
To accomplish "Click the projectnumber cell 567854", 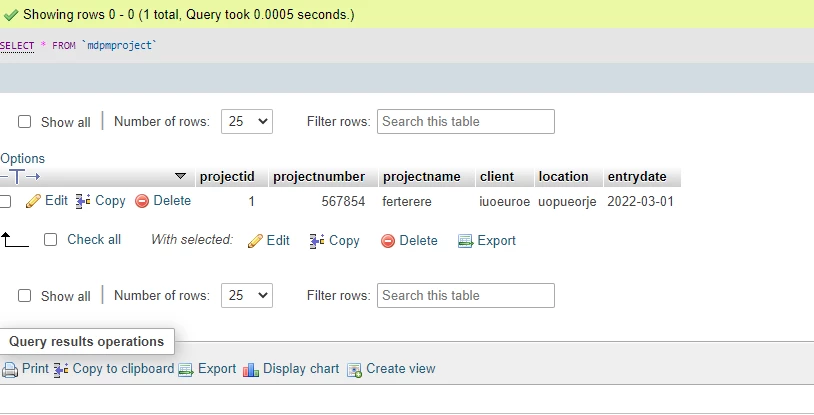I will (343, 202).
